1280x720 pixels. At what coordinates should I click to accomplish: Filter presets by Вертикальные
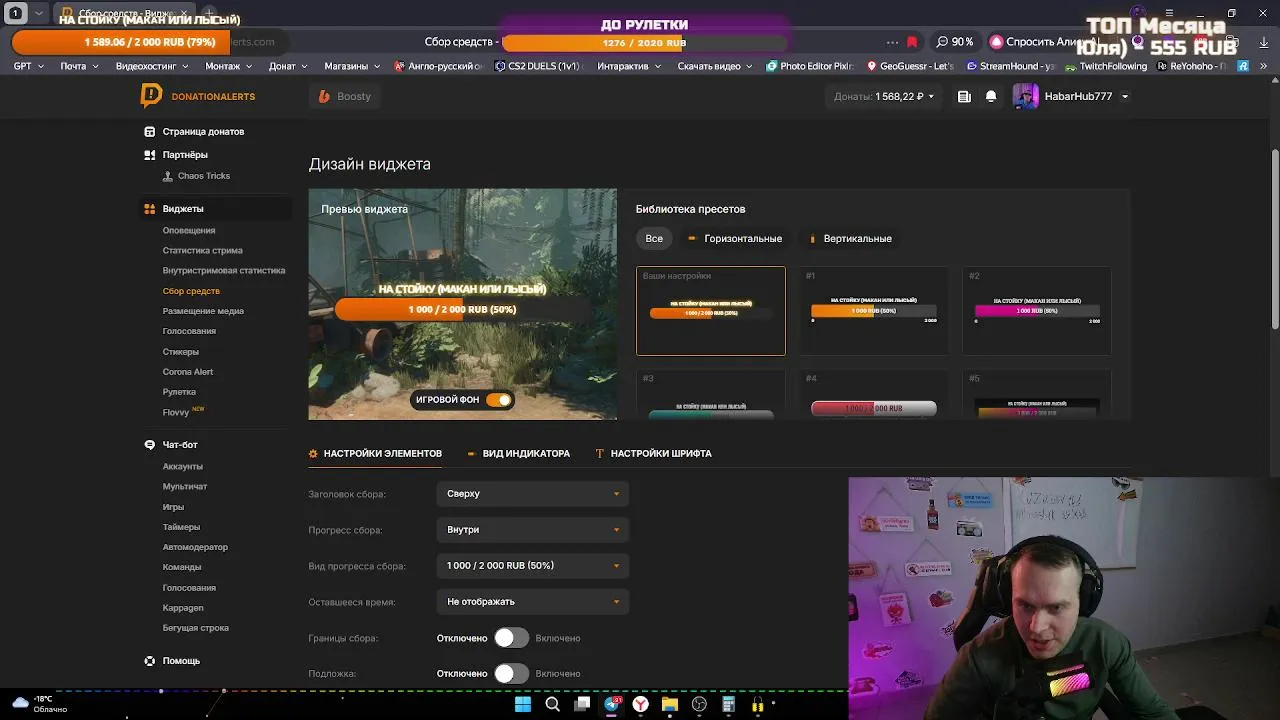tap(851, 239)
